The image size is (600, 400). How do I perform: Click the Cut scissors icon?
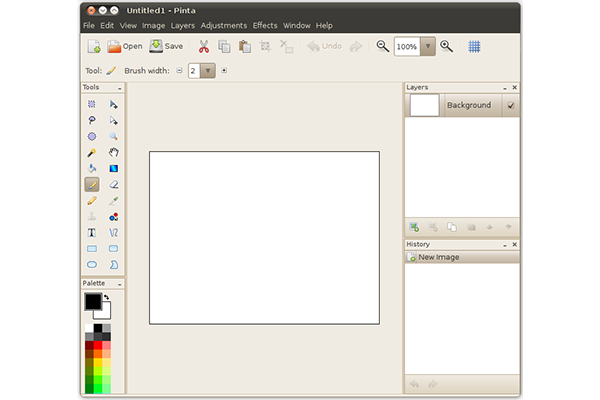click(x=203, y=46)
